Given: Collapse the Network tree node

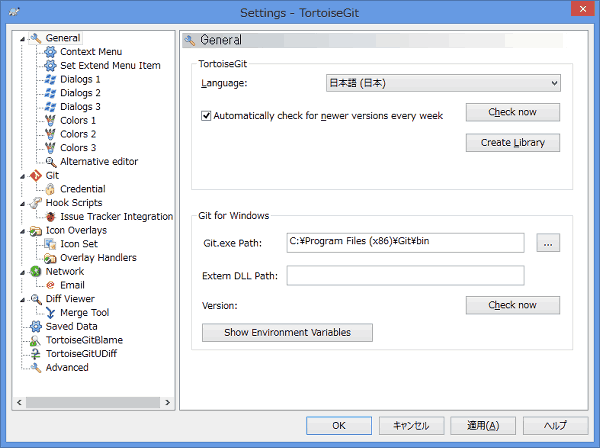Looking at the screenshot, I should click(23, 273).
